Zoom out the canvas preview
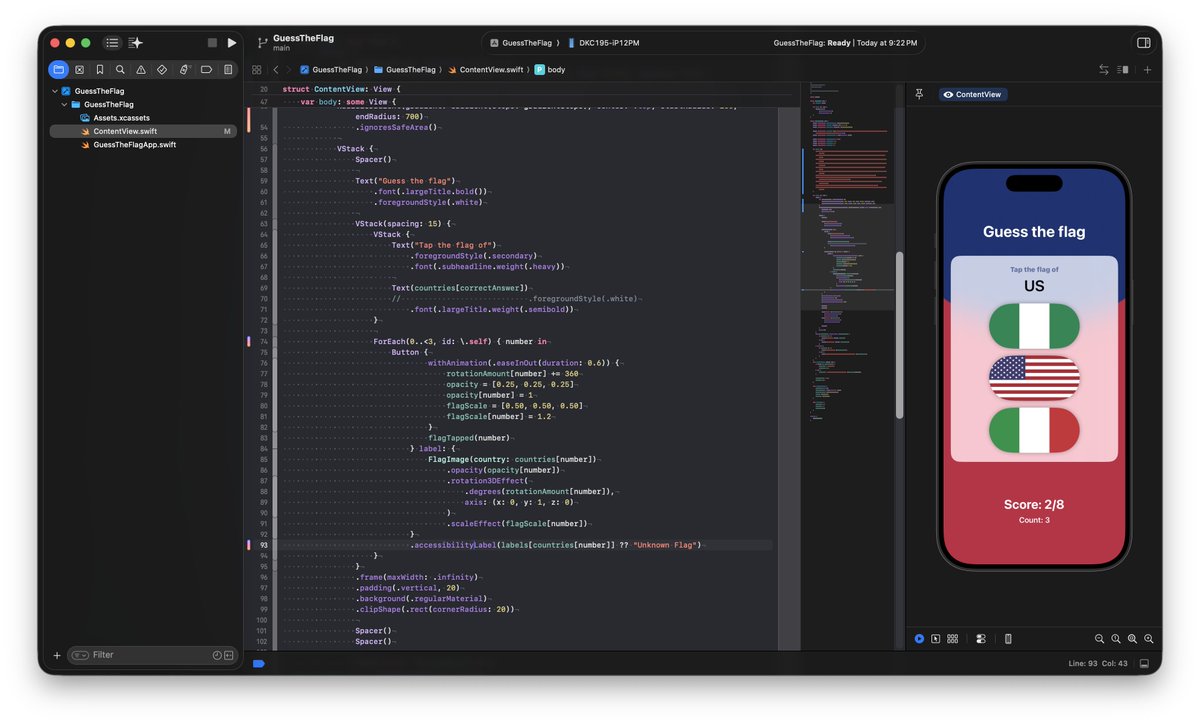This screenshot has height=725, width=1200. [1099, 639]
